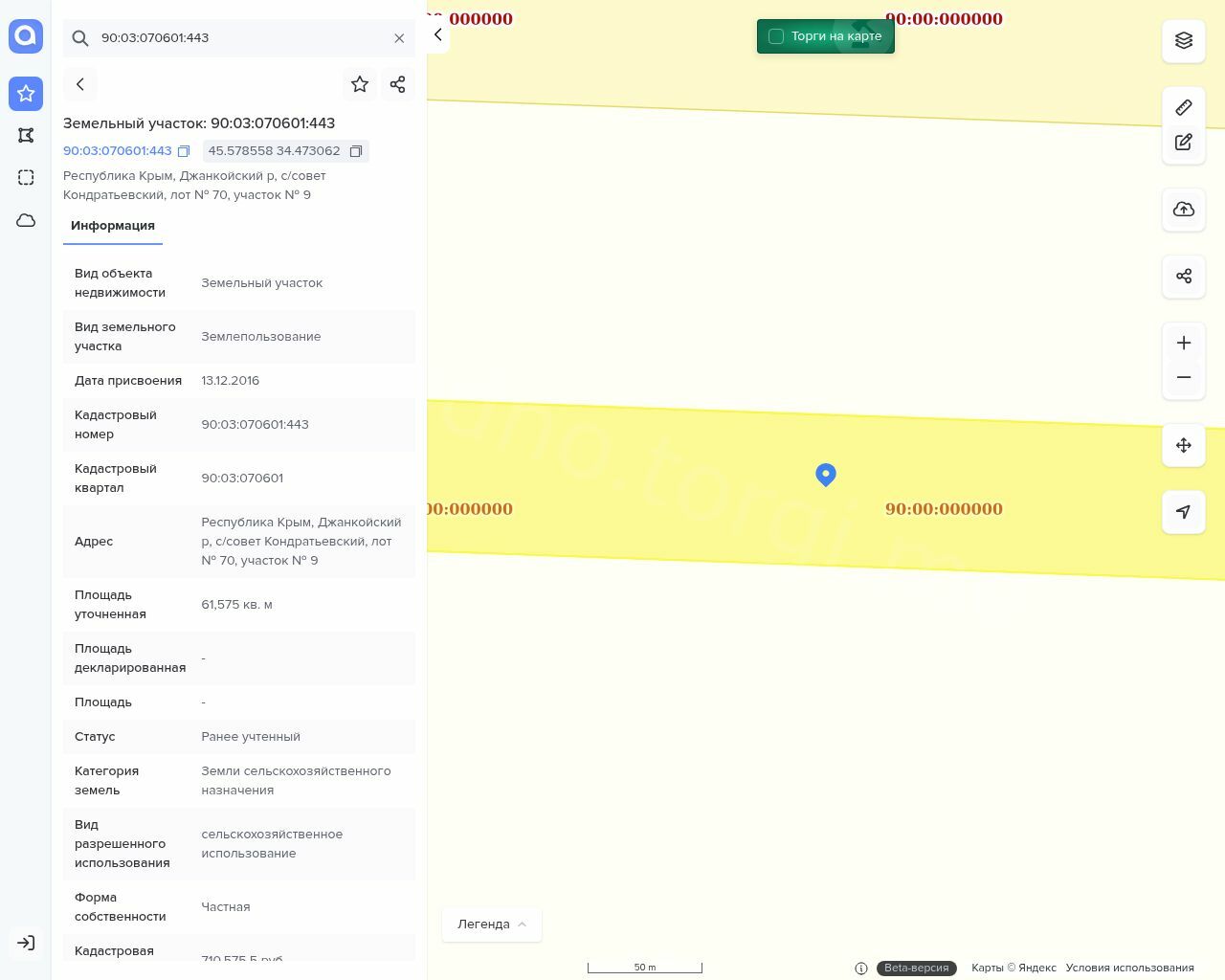The height and width of the screenshot is (980, 1225).
Task: Activate the pan/move map tool
Action: [1184, 445]
